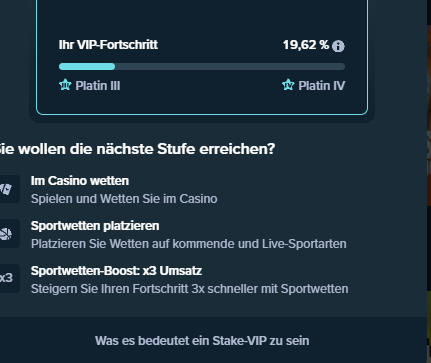431x363 pixels.
Task: Select 'Im Casino wetten' heading
Action: (80, 181)
